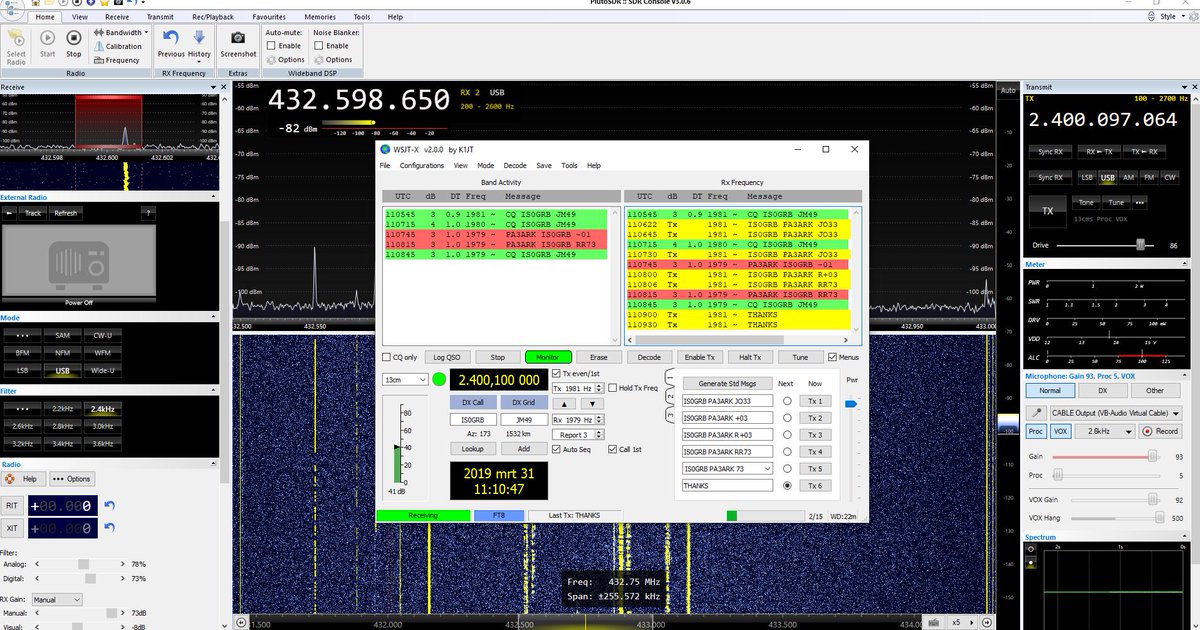Reset RIT with the undo arrow

click(110, 506)
